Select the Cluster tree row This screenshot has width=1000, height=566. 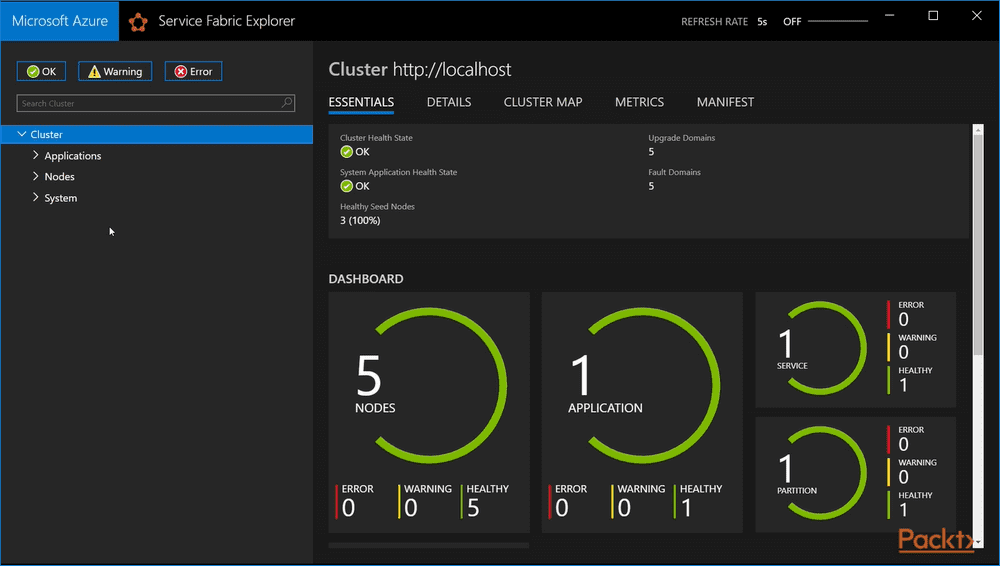(x=157, y=135)
